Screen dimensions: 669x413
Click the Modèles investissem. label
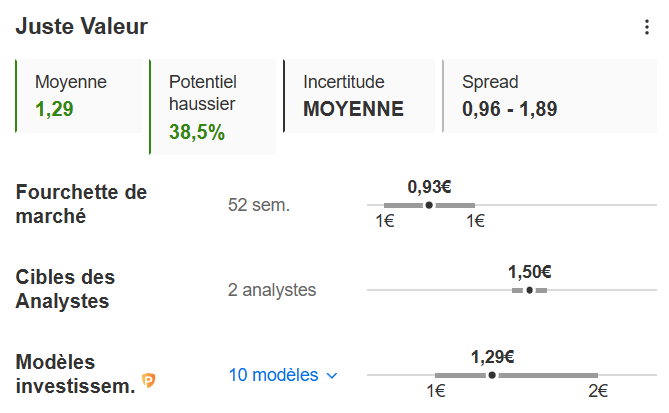(x=75, y=373)
